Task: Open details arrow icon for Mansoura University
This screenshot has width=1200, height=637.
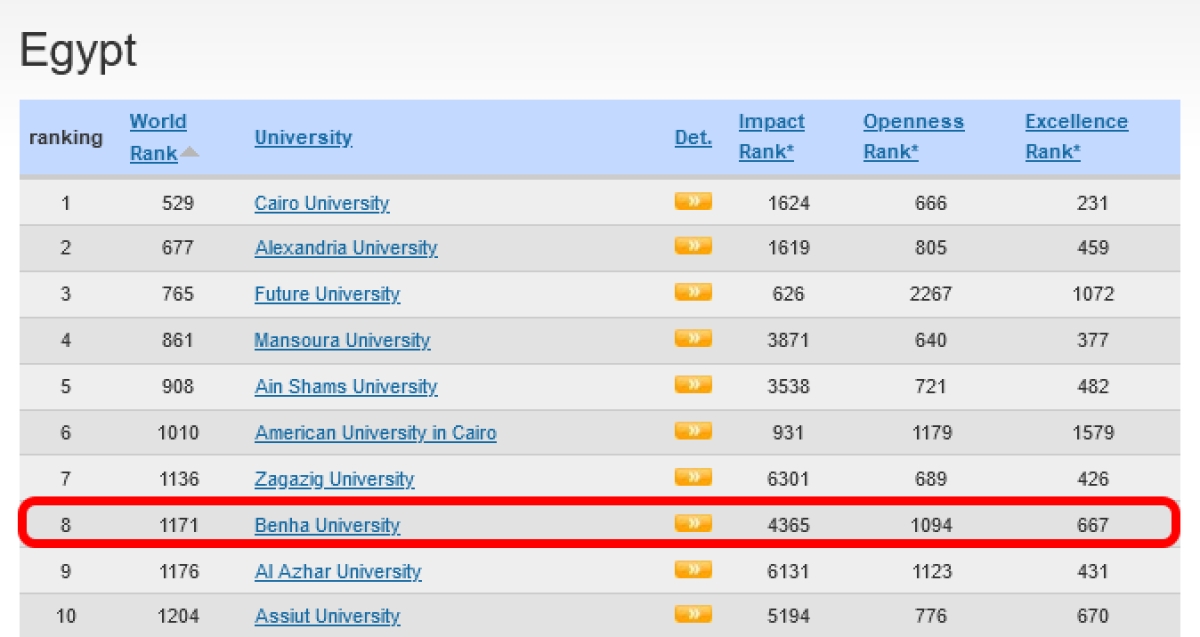Action: pos(693,338)
